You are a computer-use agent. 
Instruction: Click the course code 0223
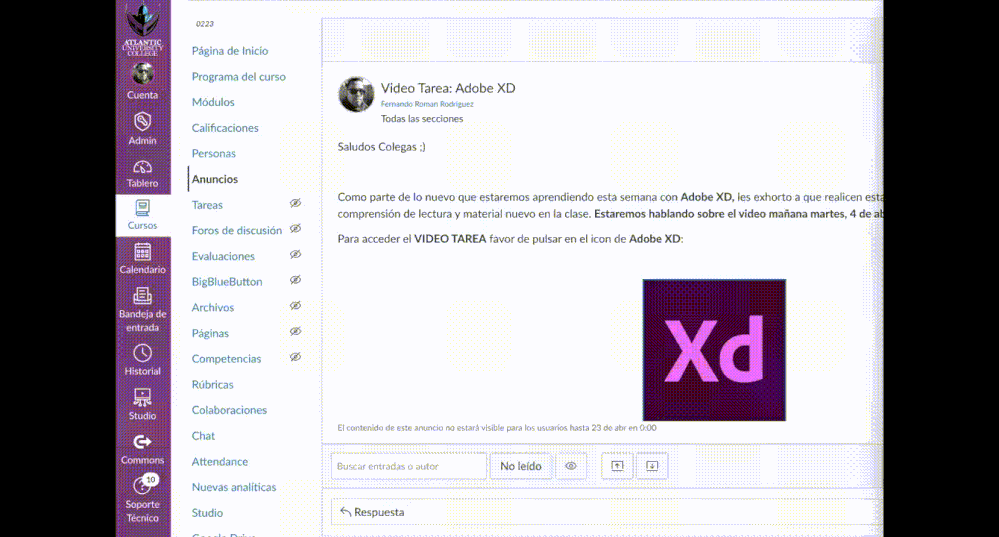point(205,24)
